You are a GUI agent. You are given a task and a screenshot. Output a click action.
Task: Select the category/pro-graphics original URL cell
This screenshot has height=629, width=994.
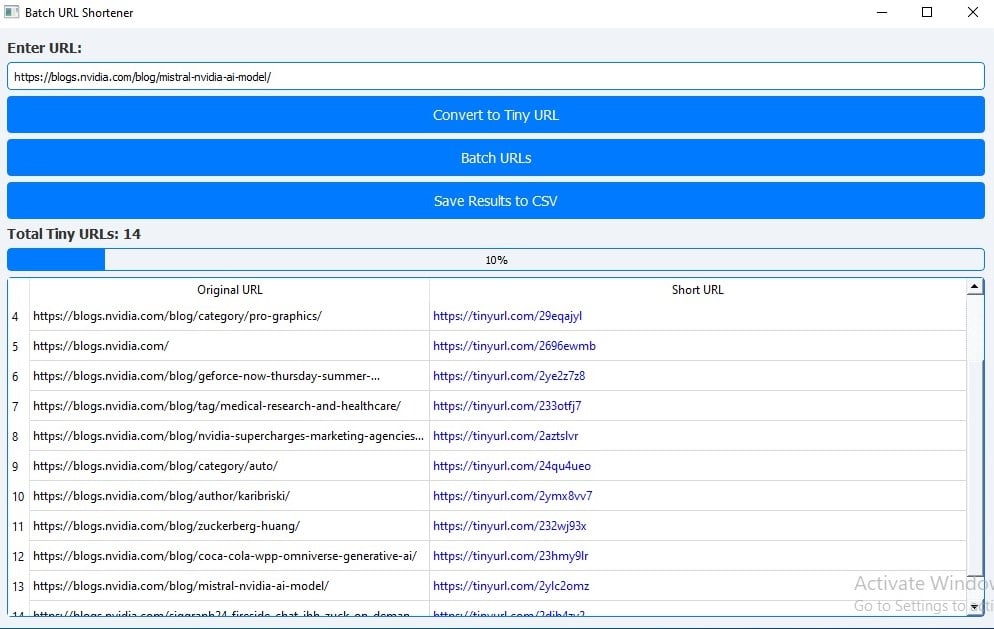(x=229, y=316)
